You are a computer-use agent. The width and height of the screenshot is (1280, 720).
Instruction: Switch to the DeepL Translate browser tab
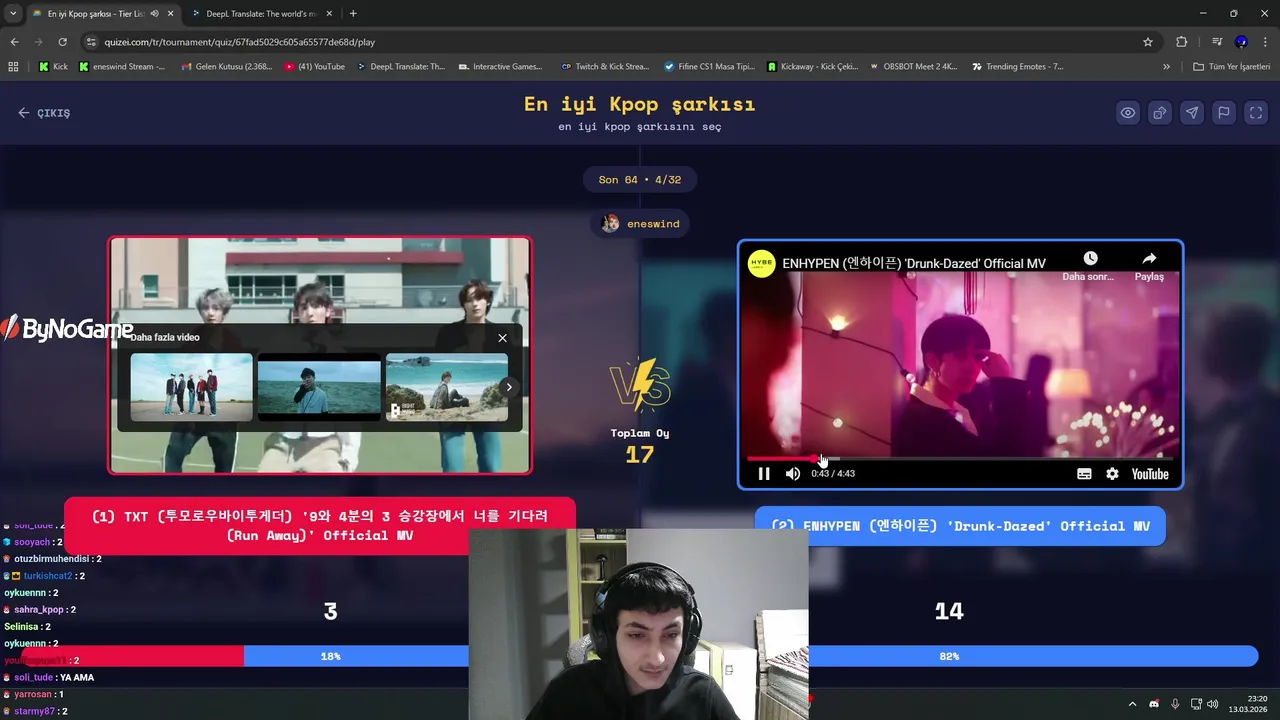coord(260,14)
